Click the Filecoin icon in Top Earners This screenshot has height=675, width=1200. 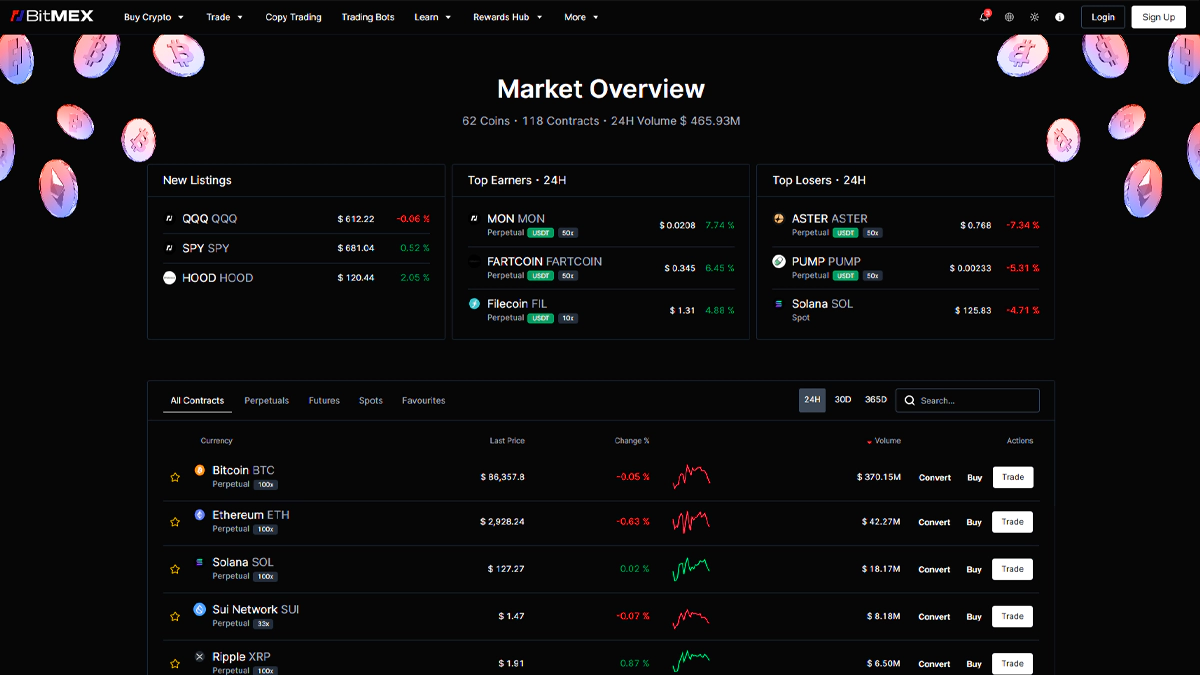(x=474, y=304)
